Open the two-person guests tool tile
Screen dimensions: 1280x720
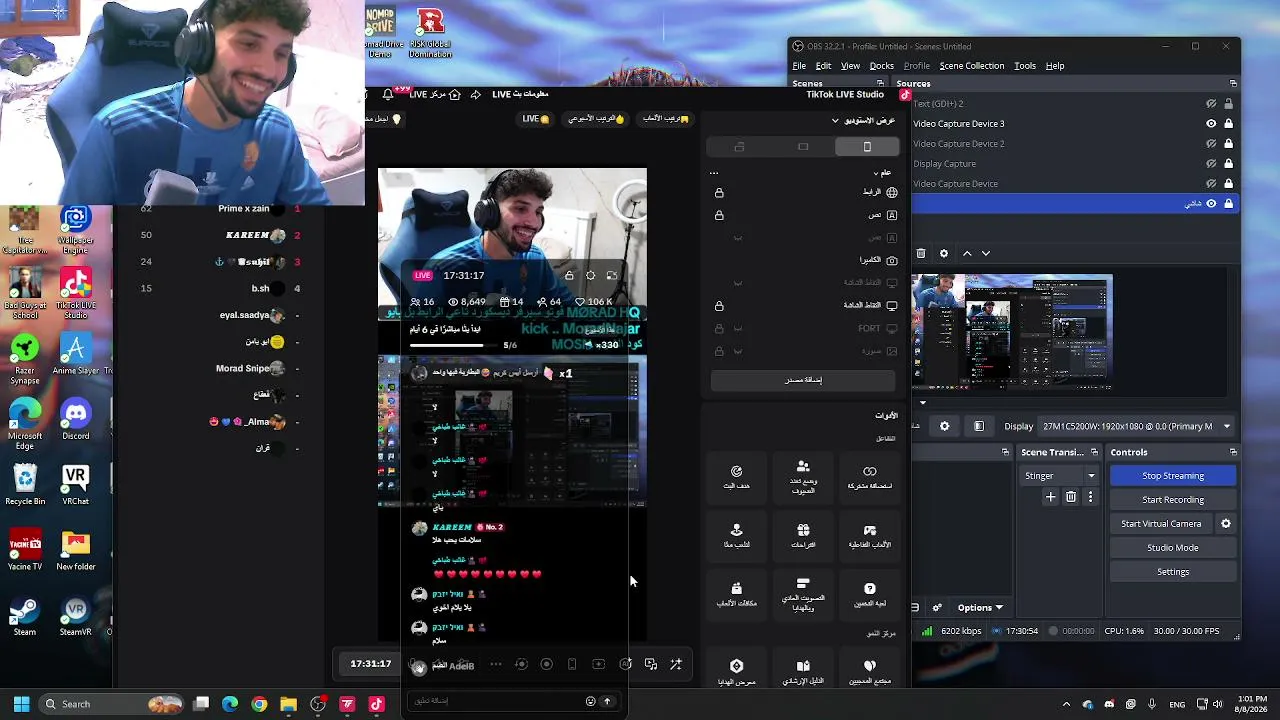coord(803,477)
